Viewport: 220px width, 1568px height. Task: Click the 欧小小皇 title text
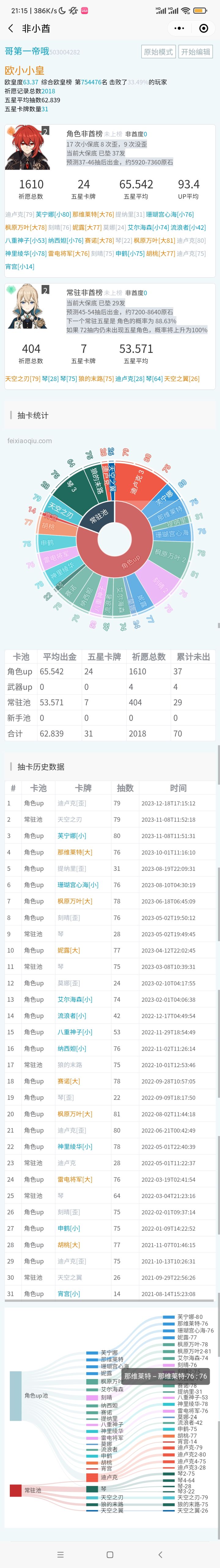[x=24, y=70]
